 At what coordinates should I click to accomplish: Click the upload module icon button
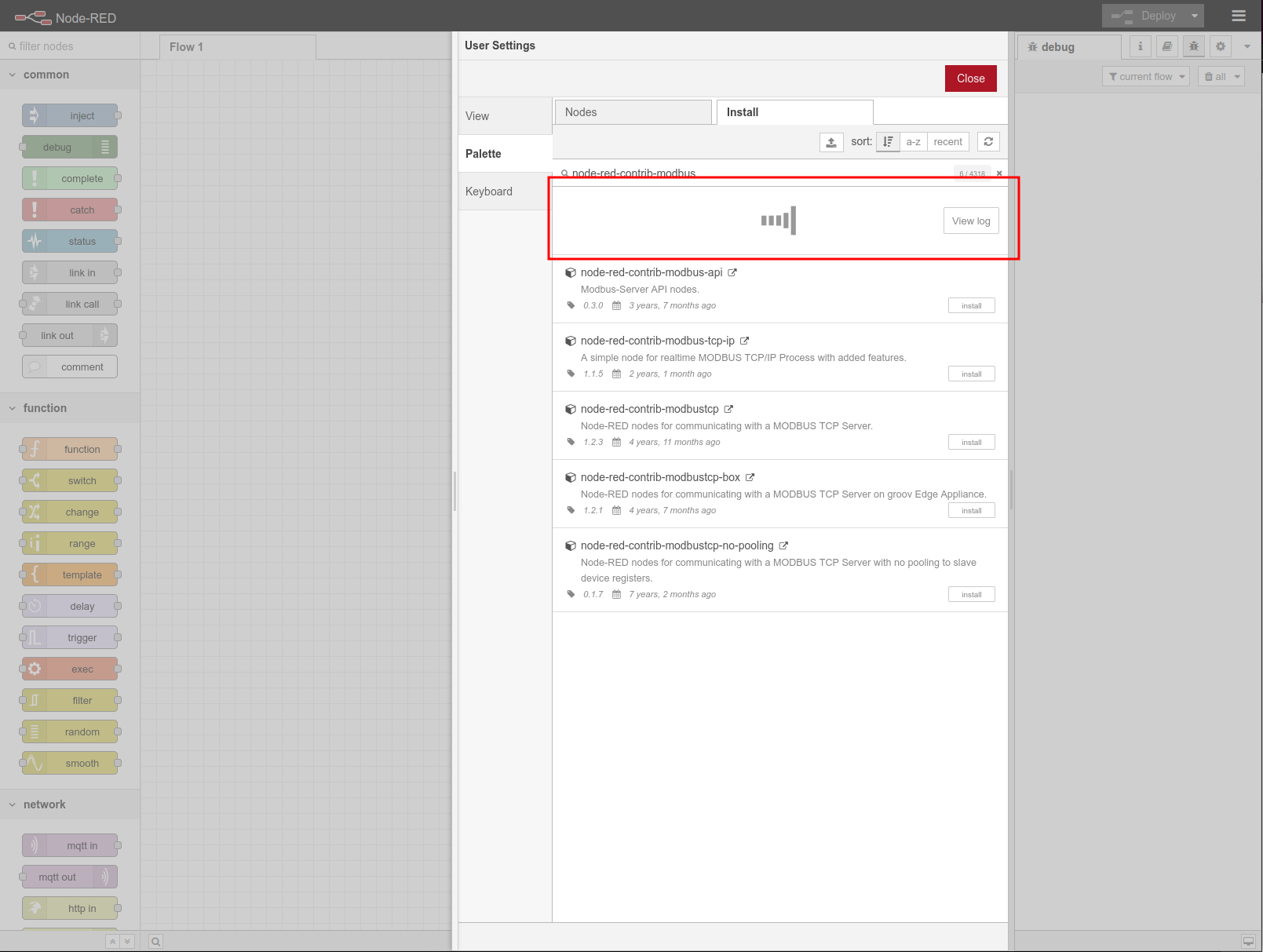[x=831, y=142]
